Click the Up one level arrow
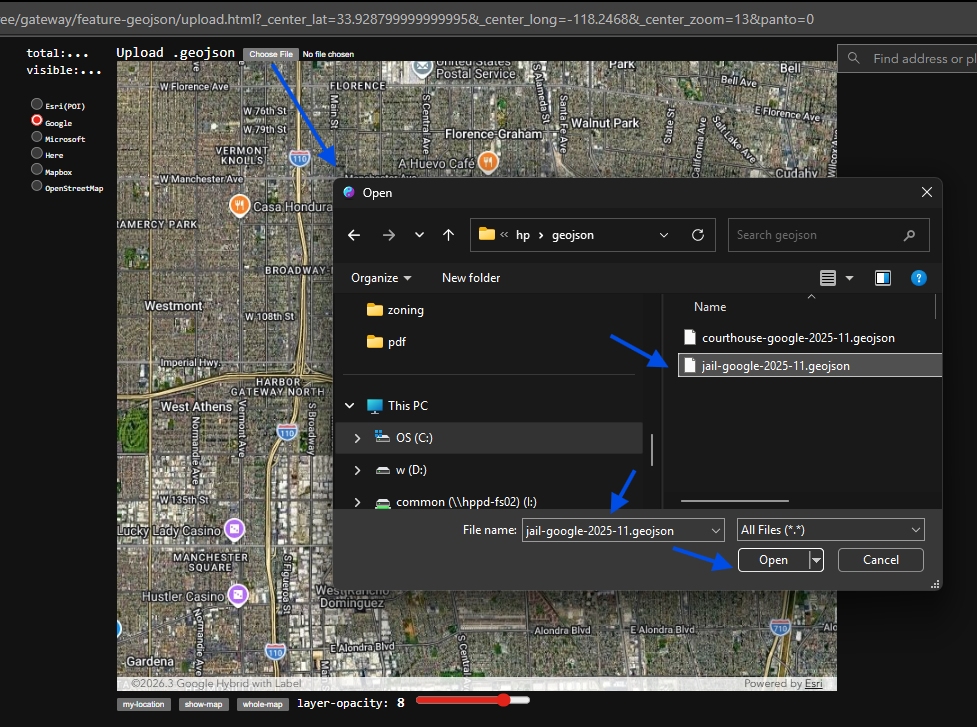Screen dimensions: 977x727 (x=448, y=235)
